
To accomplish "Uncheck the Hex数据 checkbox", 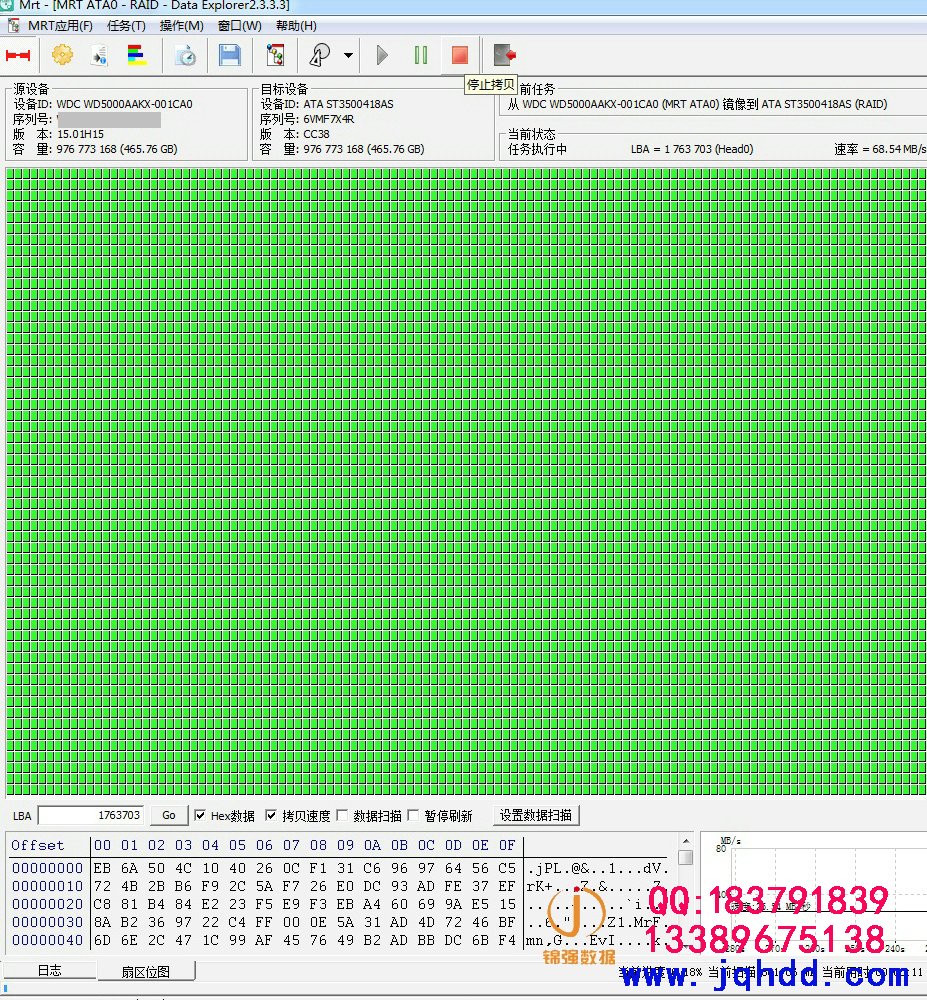I will (200, 816).
